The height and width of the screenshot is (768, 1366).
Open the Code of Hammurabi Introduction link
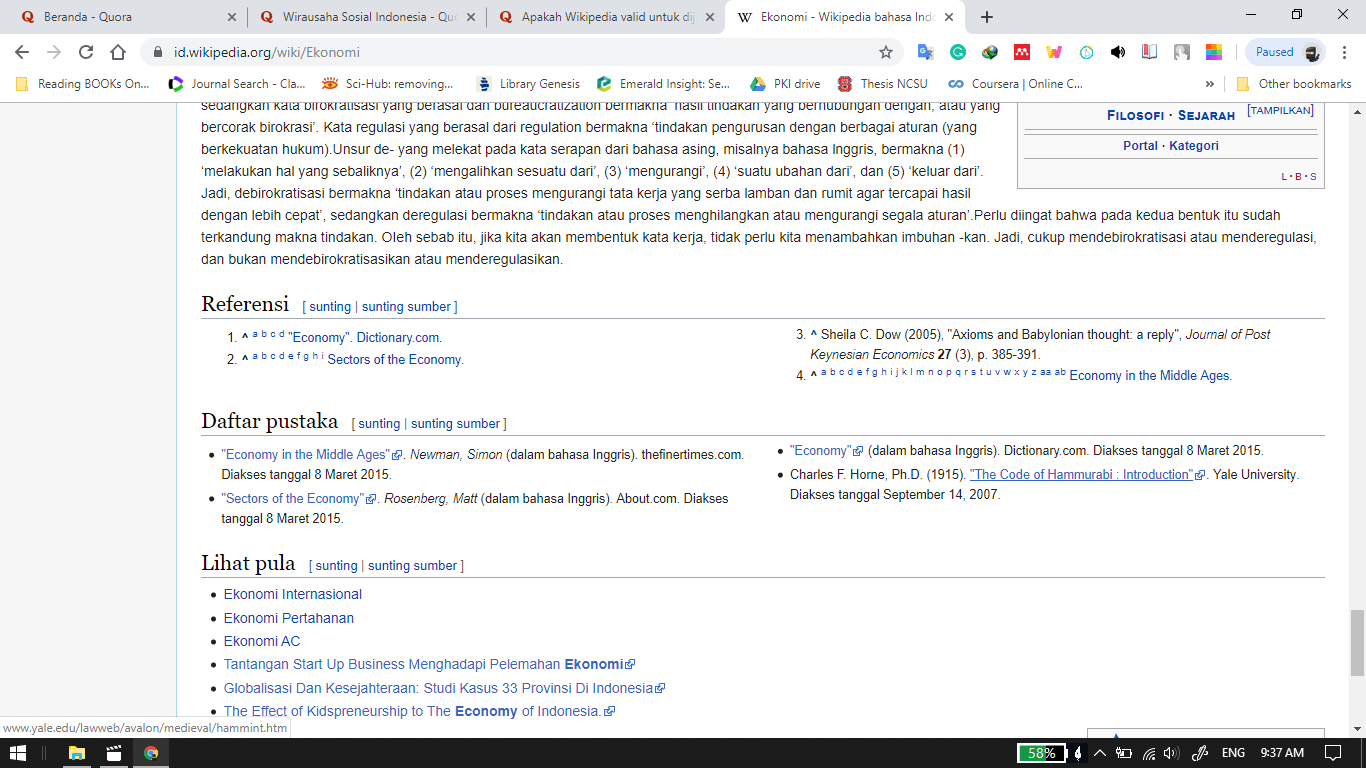(1081, 475)
